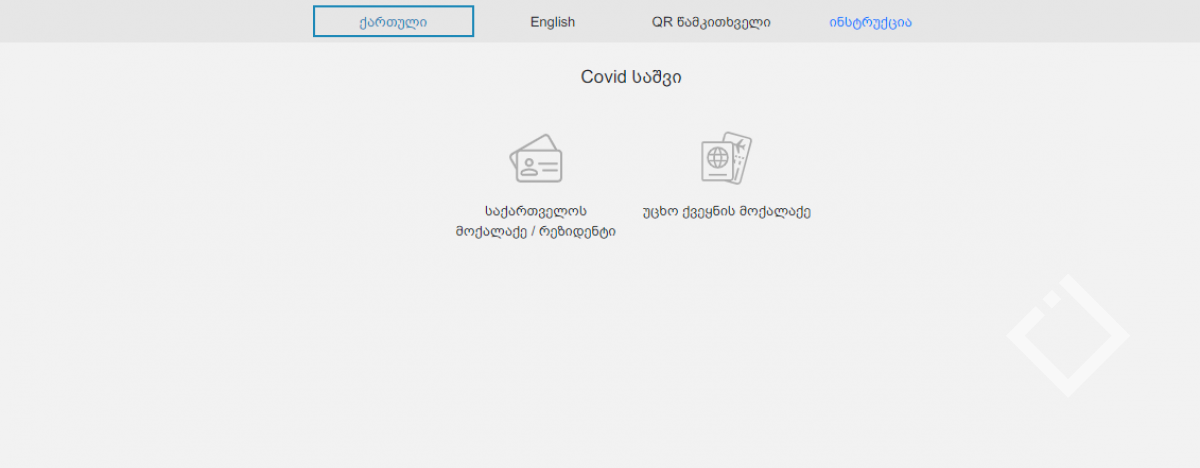Select საქართველოს მოქალაქე / რეზიდენტი label

536,221
